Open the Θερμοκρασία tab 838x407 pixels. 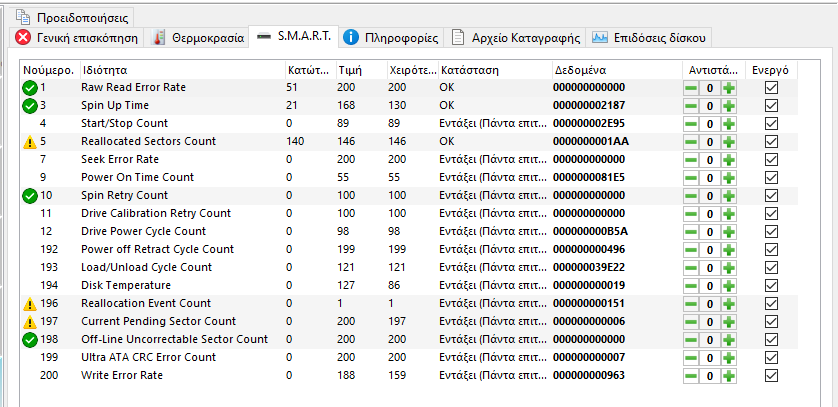click(x=199, y=38)
